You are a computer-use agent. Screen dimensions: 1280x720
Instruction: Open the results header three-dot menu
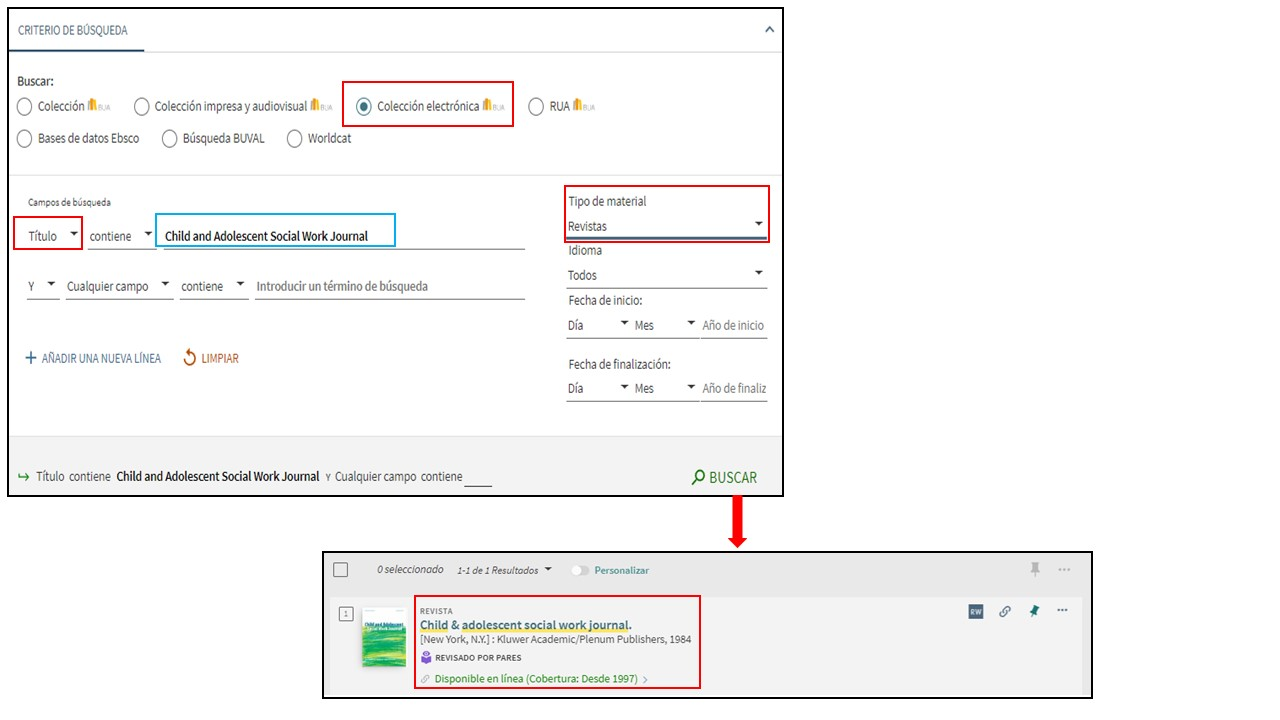(x=1064, y=569)
